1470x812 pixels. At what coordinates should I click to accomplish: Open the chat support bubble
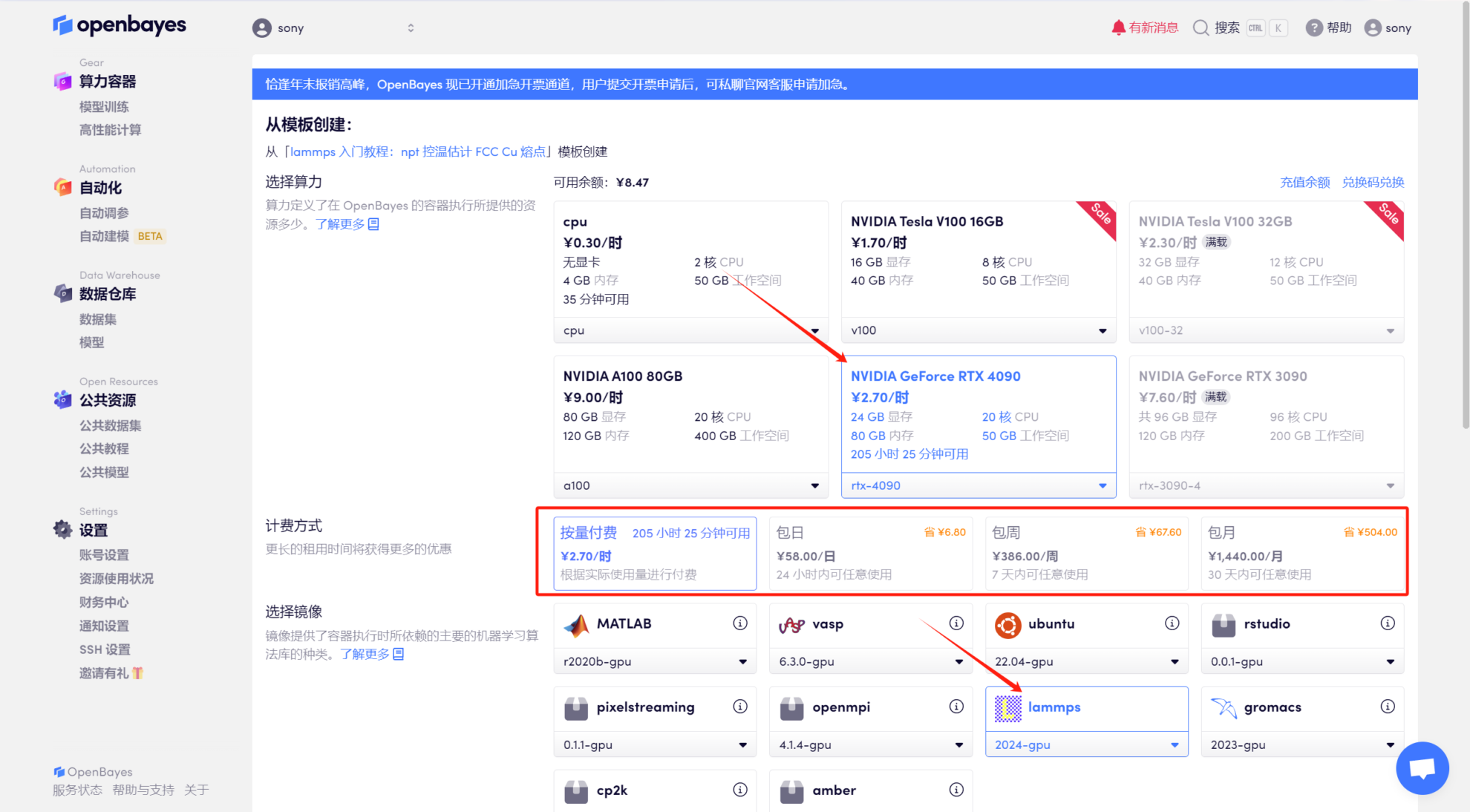point(1422,768)
